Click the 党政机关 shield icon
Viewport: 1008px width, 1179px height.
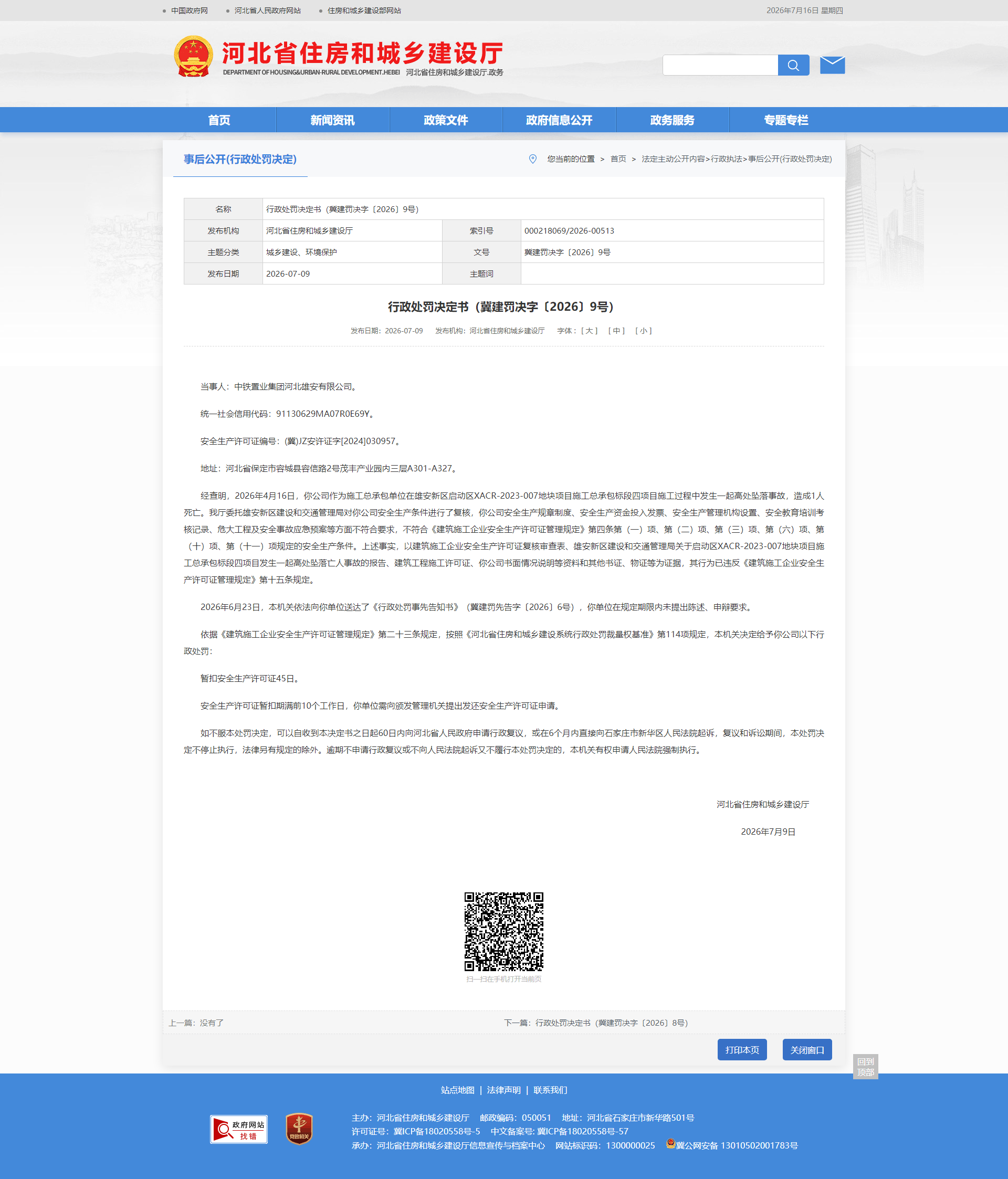[299, 1129]
